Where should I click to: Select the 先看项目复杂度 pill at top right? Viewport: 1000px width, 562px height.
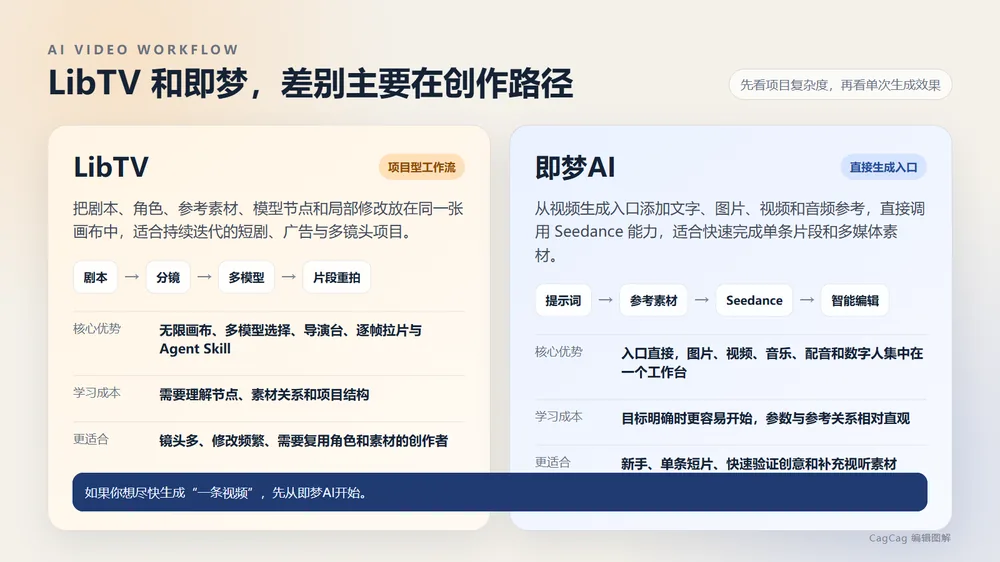840,85
